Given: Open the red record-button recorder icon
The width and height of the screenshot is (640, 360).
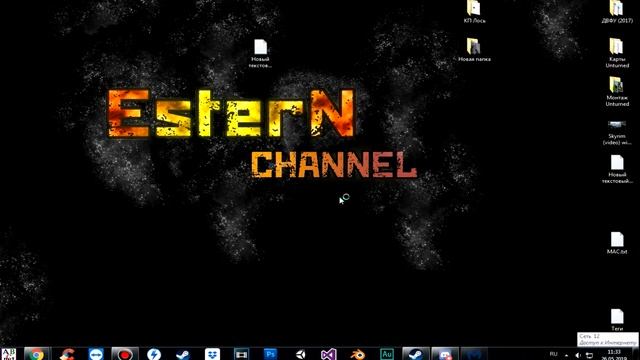Looking at the screenshot, I should click(x=125, y=354).
